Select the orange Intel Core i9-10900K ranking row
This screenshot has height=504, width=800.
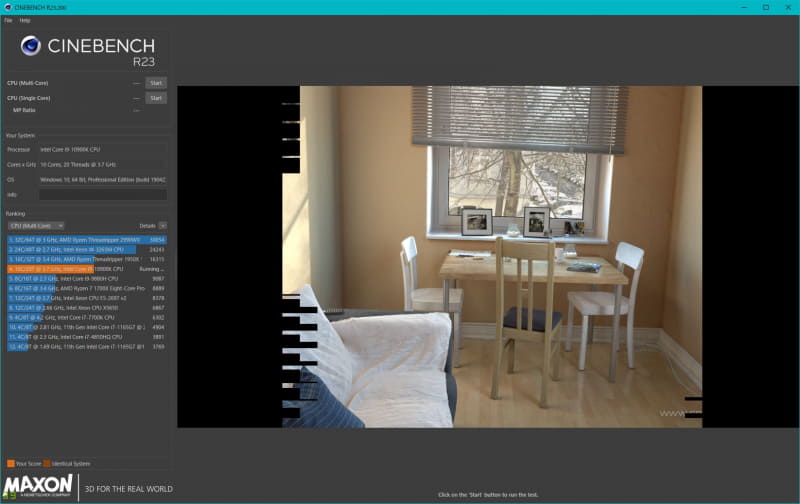click(87, 269)
